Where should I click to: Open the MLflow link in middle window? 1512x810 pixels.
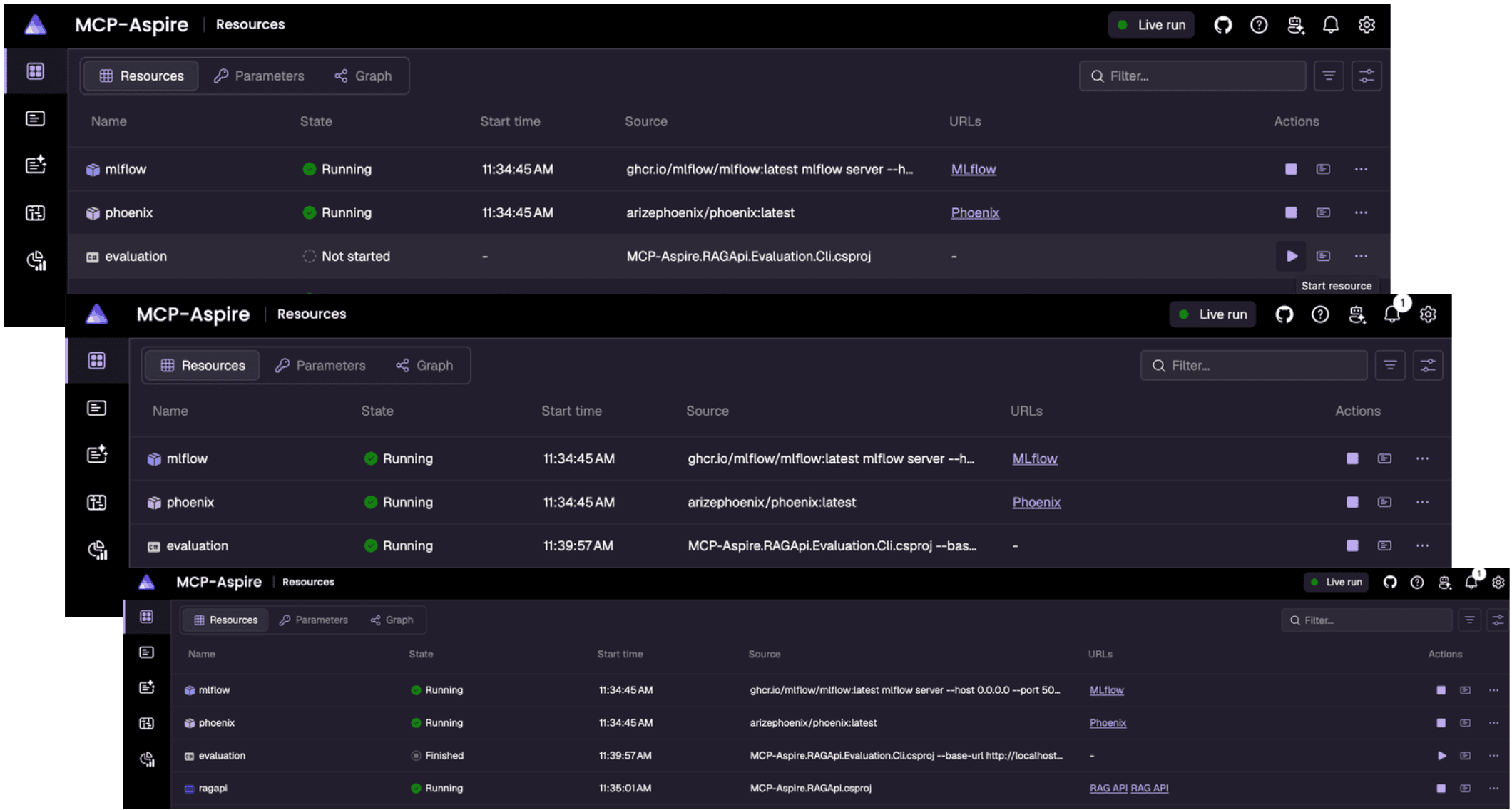pyautogui.click(x=1035, y=458)
